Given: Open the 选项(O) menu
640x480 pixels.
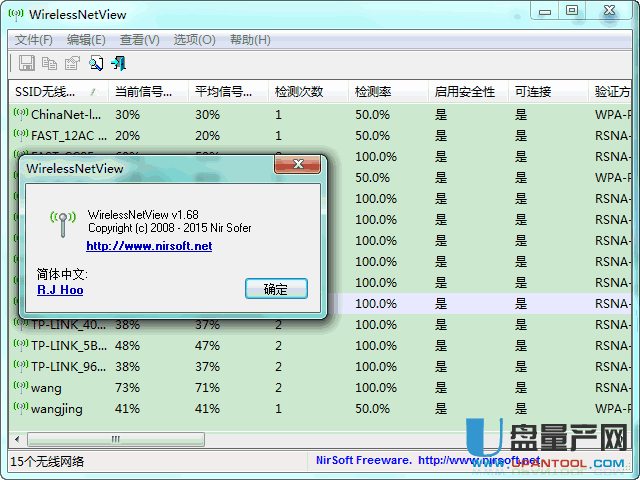Looking at the screenshot, I should pyautogui.click(x=194, y=40).
